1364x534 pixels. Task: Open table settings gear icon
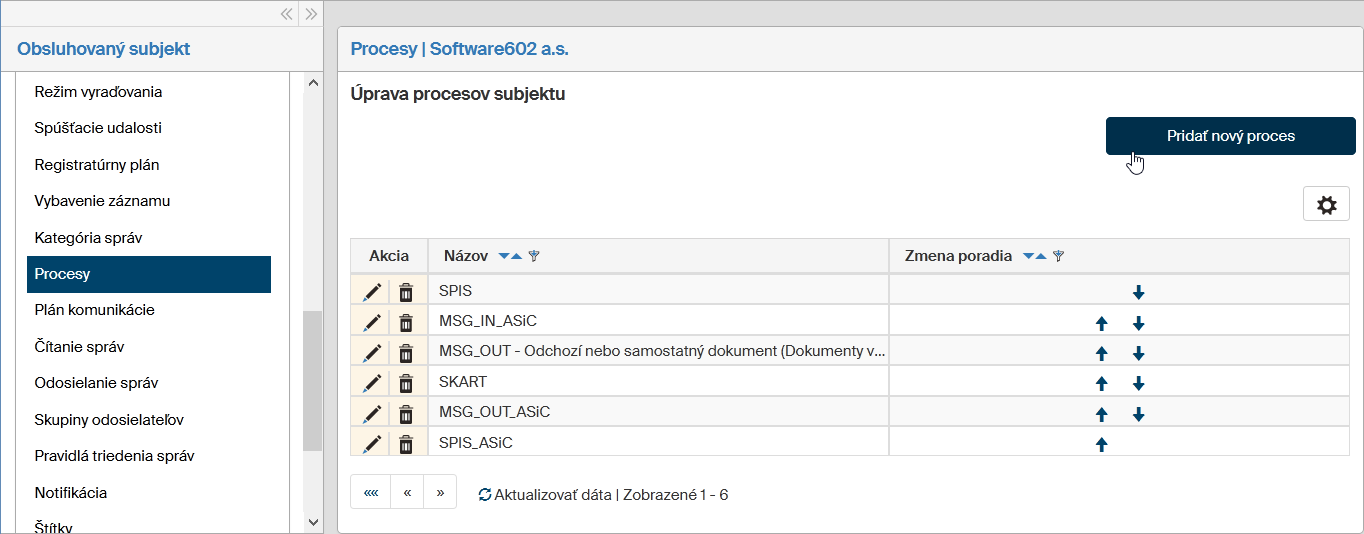[1326, 205]
